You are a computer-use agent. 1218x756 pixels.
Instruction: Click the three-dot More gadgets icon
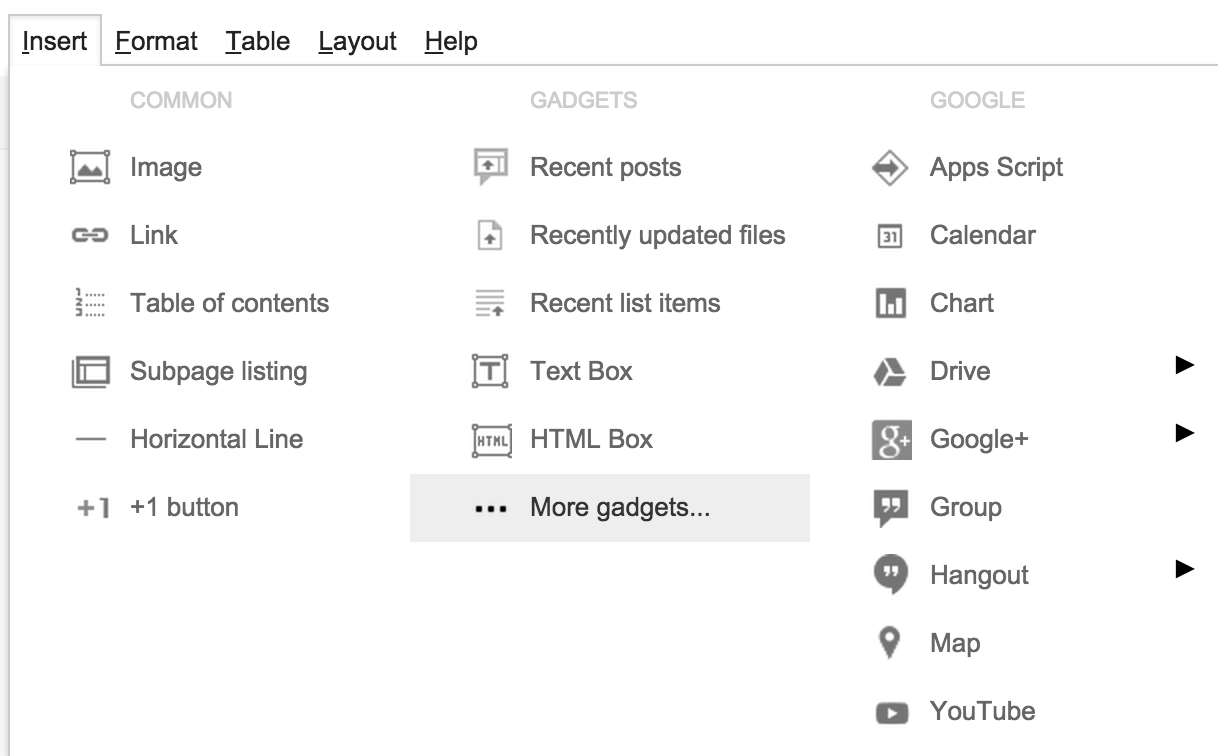[490, 509]
